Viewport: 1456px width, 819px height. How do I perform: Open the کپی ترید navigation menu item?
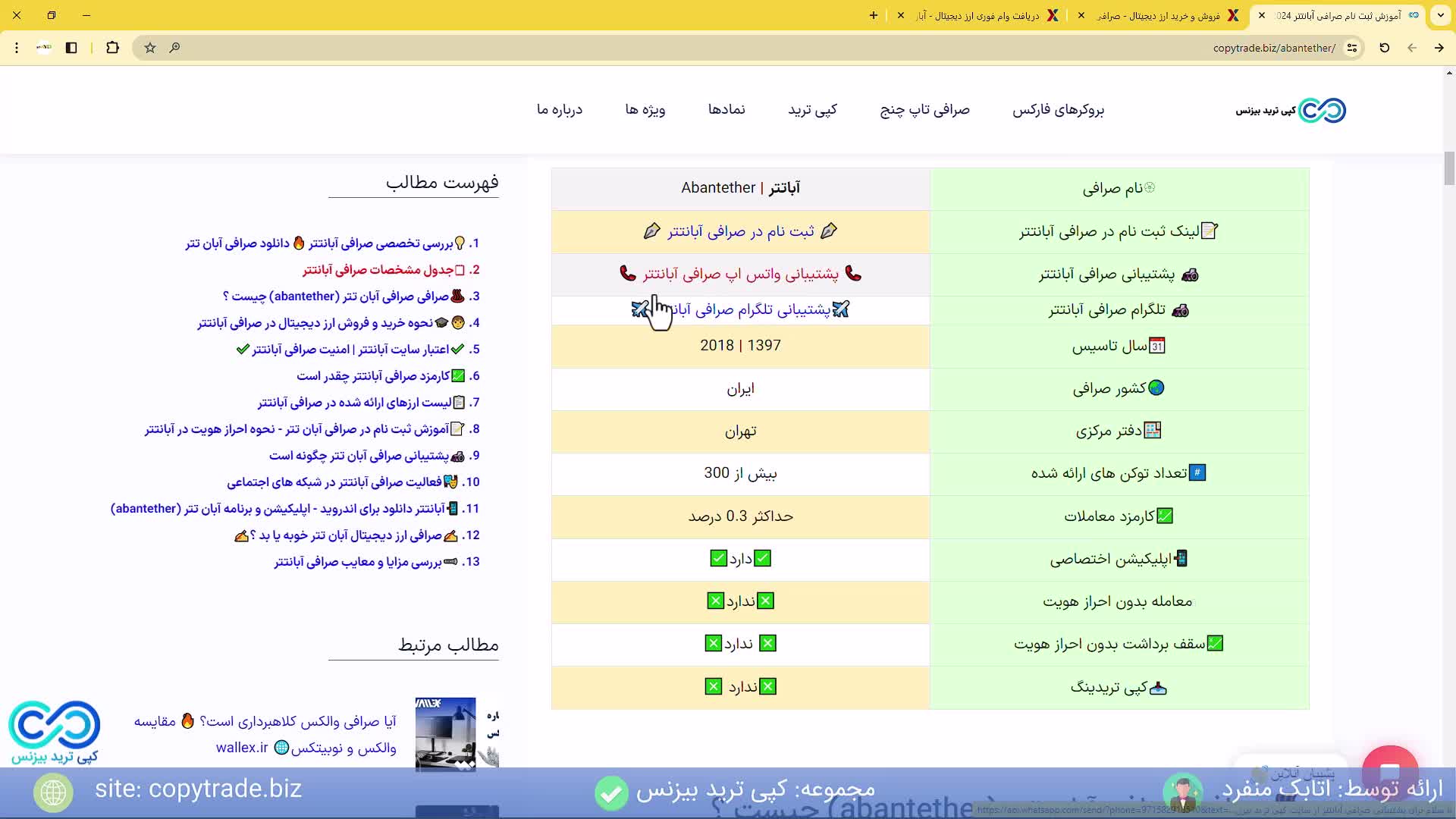coord(813,109)
